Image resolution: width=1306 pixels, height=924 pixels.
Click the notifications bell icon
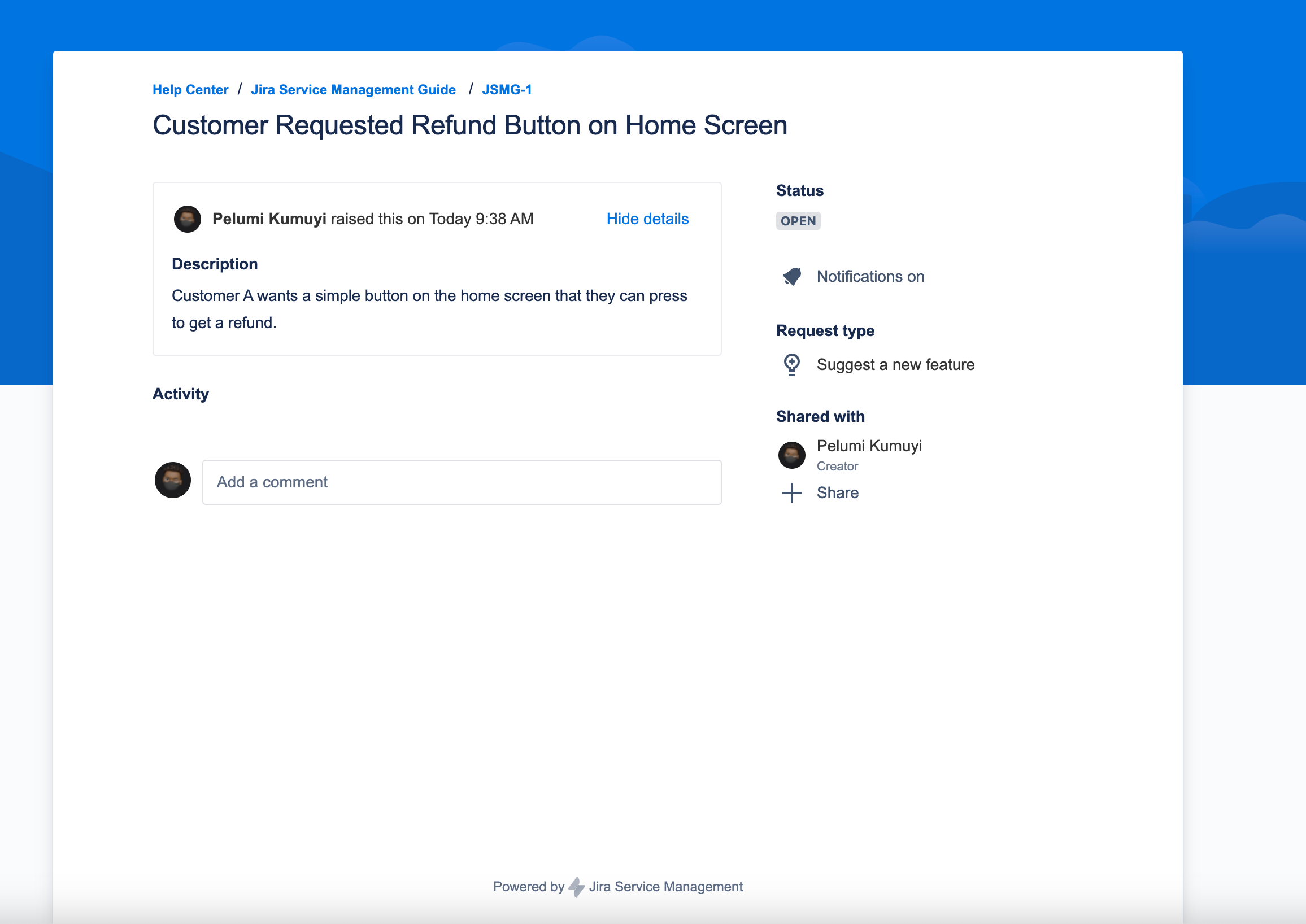coord(791,276)
